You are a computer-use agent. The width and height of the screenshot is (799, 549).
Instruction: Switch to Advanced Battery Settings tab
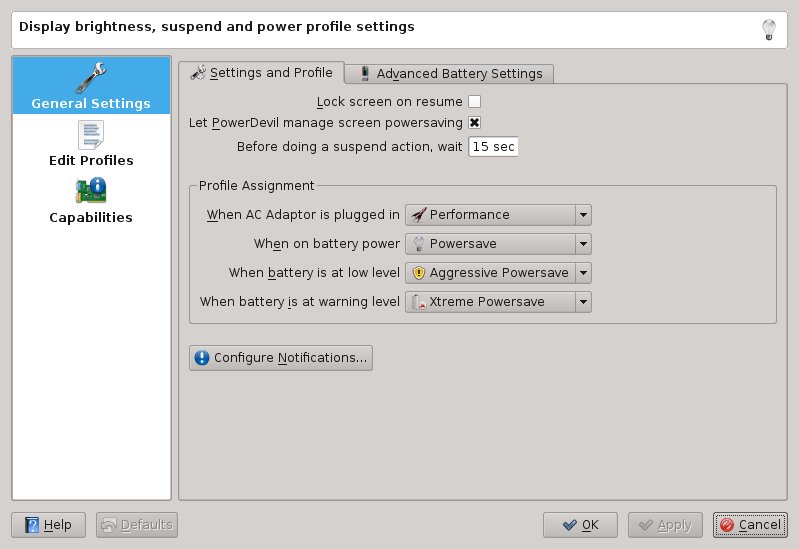tap(449, 73)
